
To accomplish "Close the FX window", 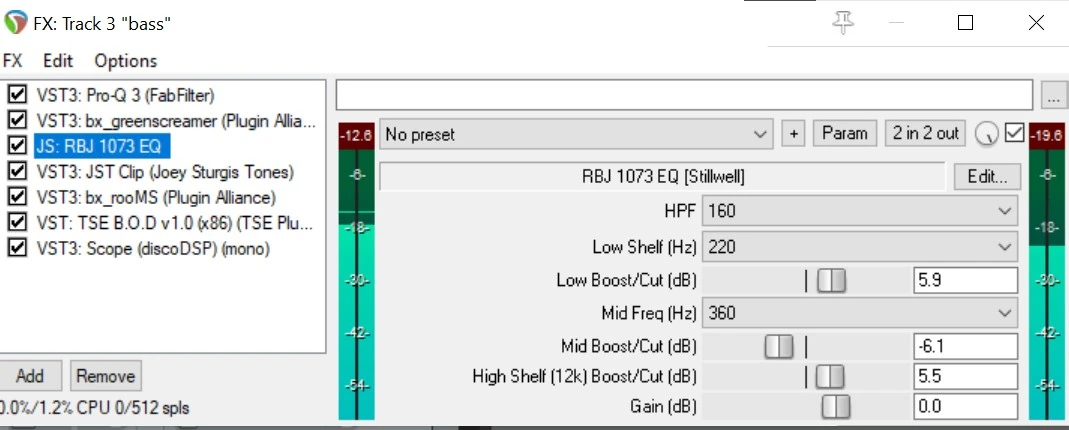I will tap(1036, 23).
